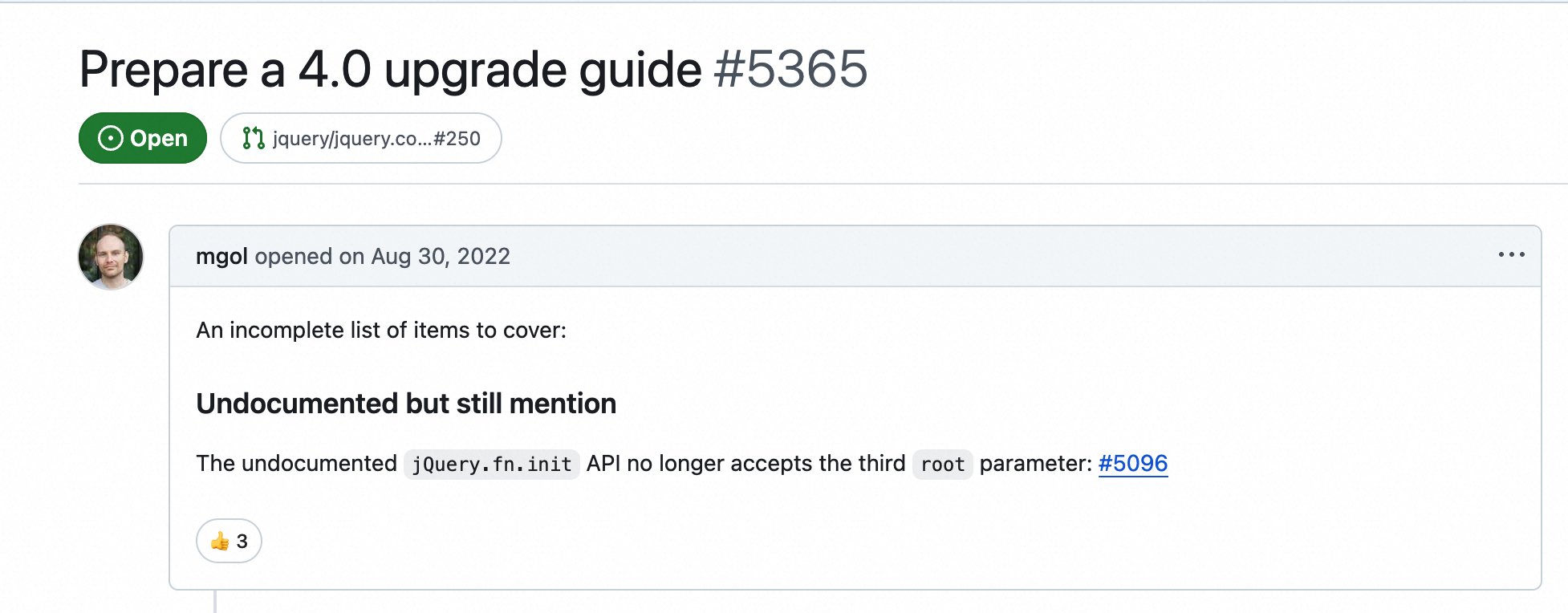The height and width of the screenshot is (613, 1568).
Task: Click the thumbs up emoji reaction
Action: [x=220, y=542]
